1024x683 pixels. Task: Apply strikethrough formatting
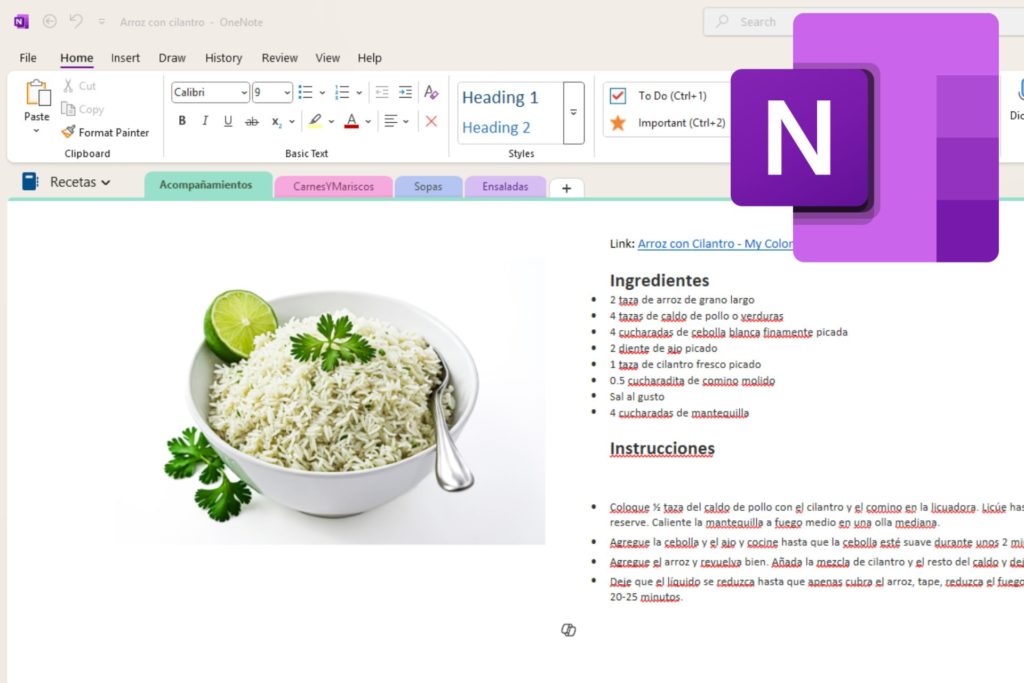[x=253, y=121]
